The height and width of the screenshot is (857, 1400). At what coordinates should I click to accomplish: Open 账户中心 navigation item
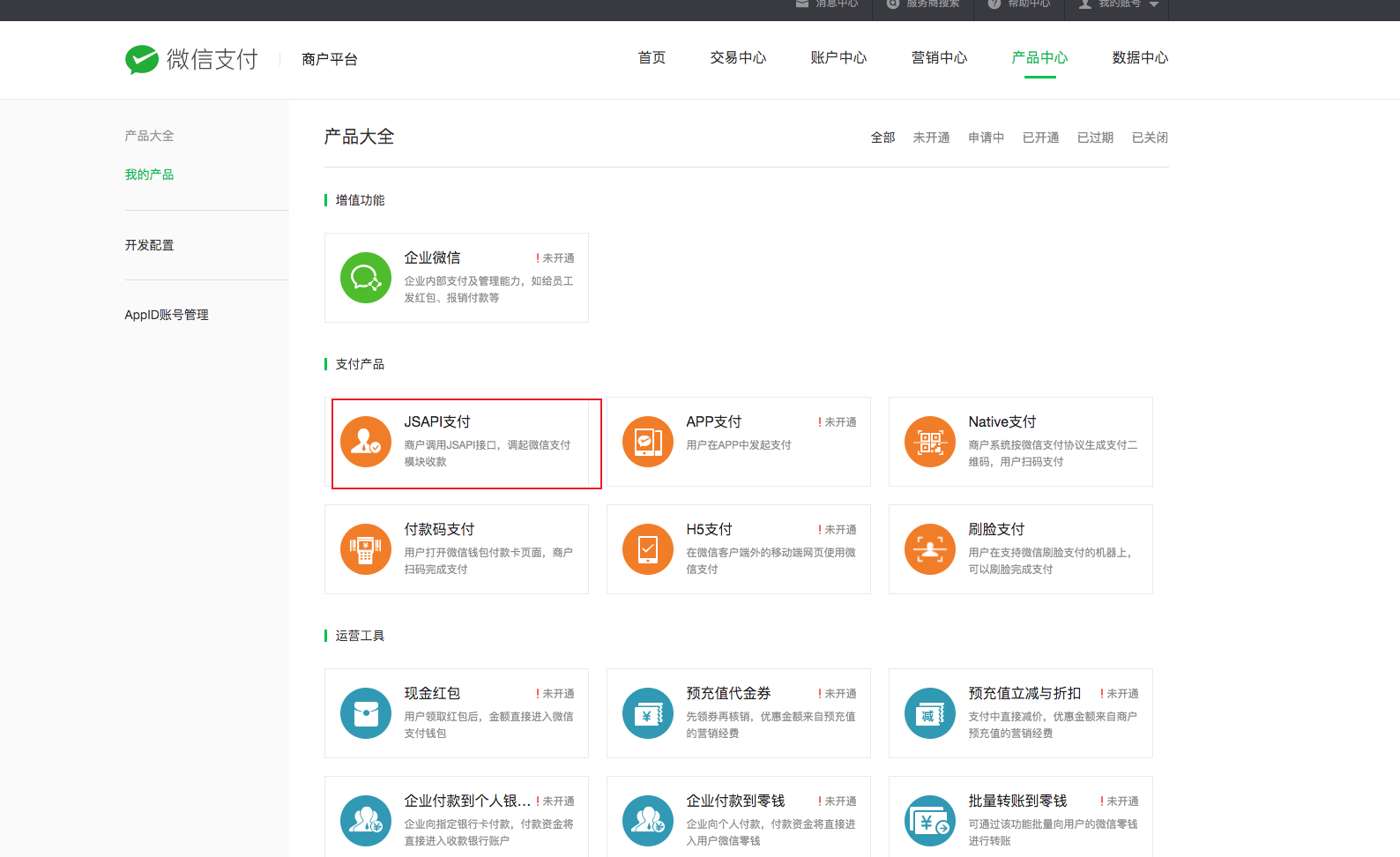click(839, 58)
